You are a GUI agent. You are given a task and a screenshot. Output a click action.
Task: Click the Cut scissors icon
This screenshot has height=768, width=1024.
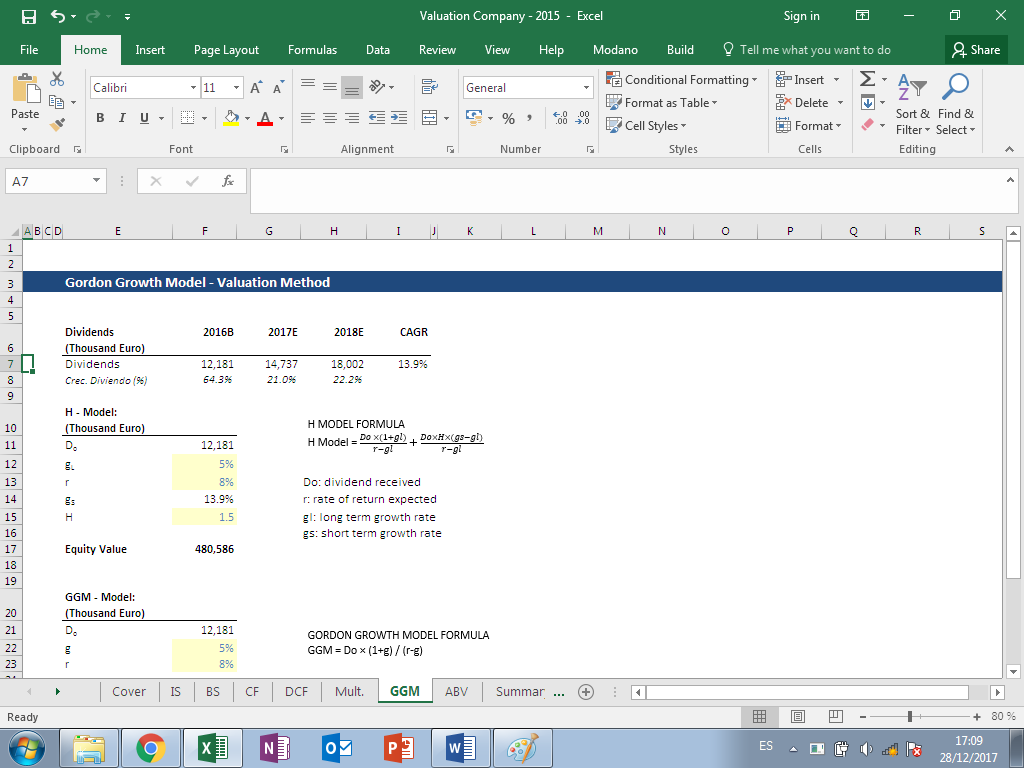(57, 80)
